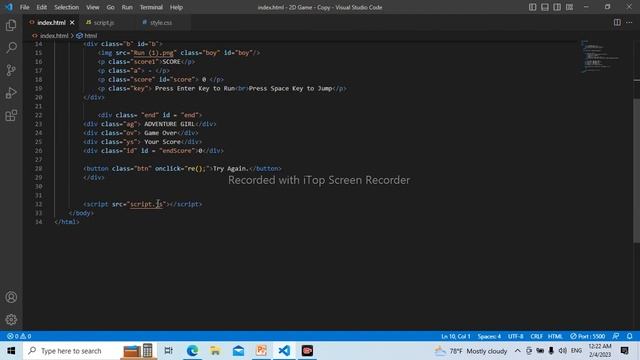Open the Selection menu
Viewport: 640px width, 360px height.
point(67,7)
